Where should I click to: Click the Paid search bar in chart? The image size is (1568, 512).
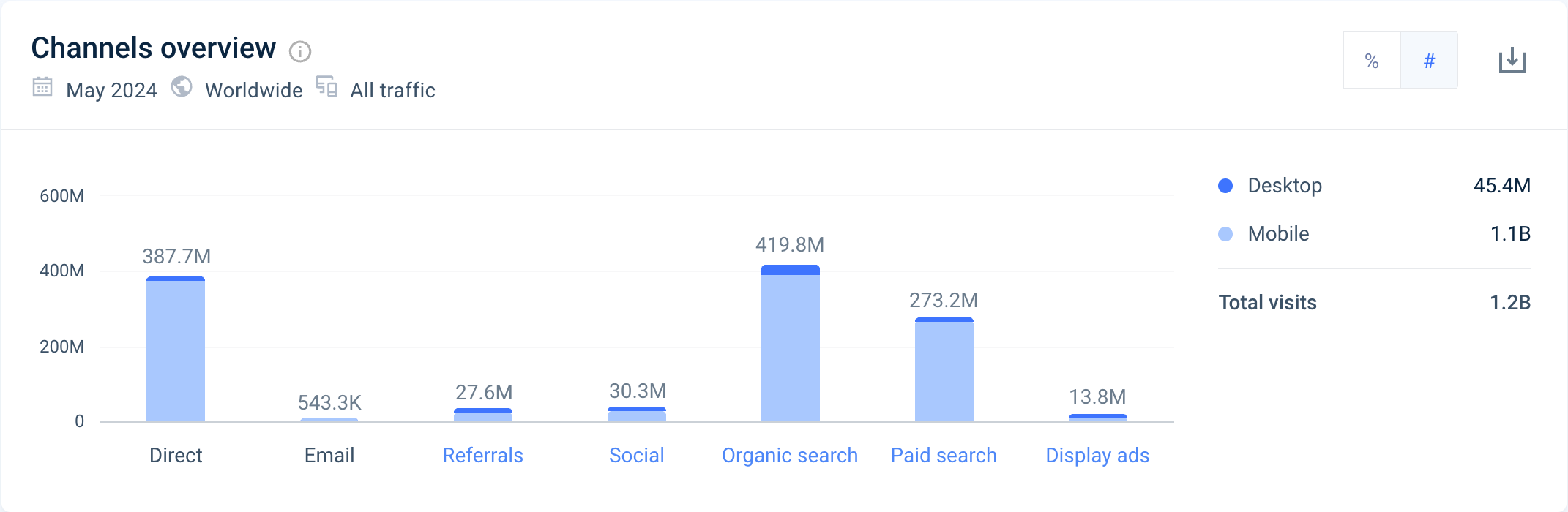944,370
